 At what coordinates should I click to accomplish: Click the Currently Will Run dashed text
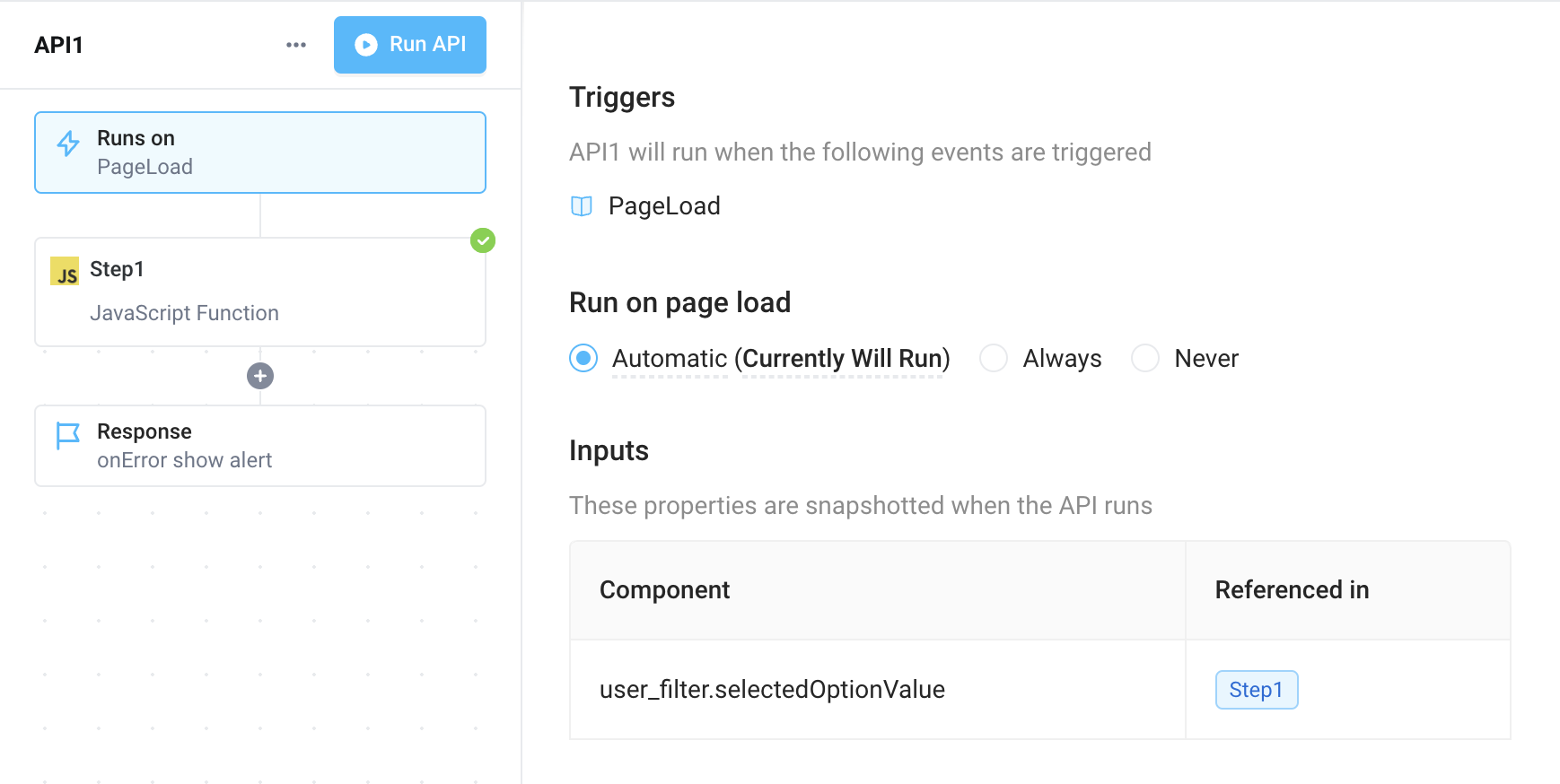tap(843, 358)
